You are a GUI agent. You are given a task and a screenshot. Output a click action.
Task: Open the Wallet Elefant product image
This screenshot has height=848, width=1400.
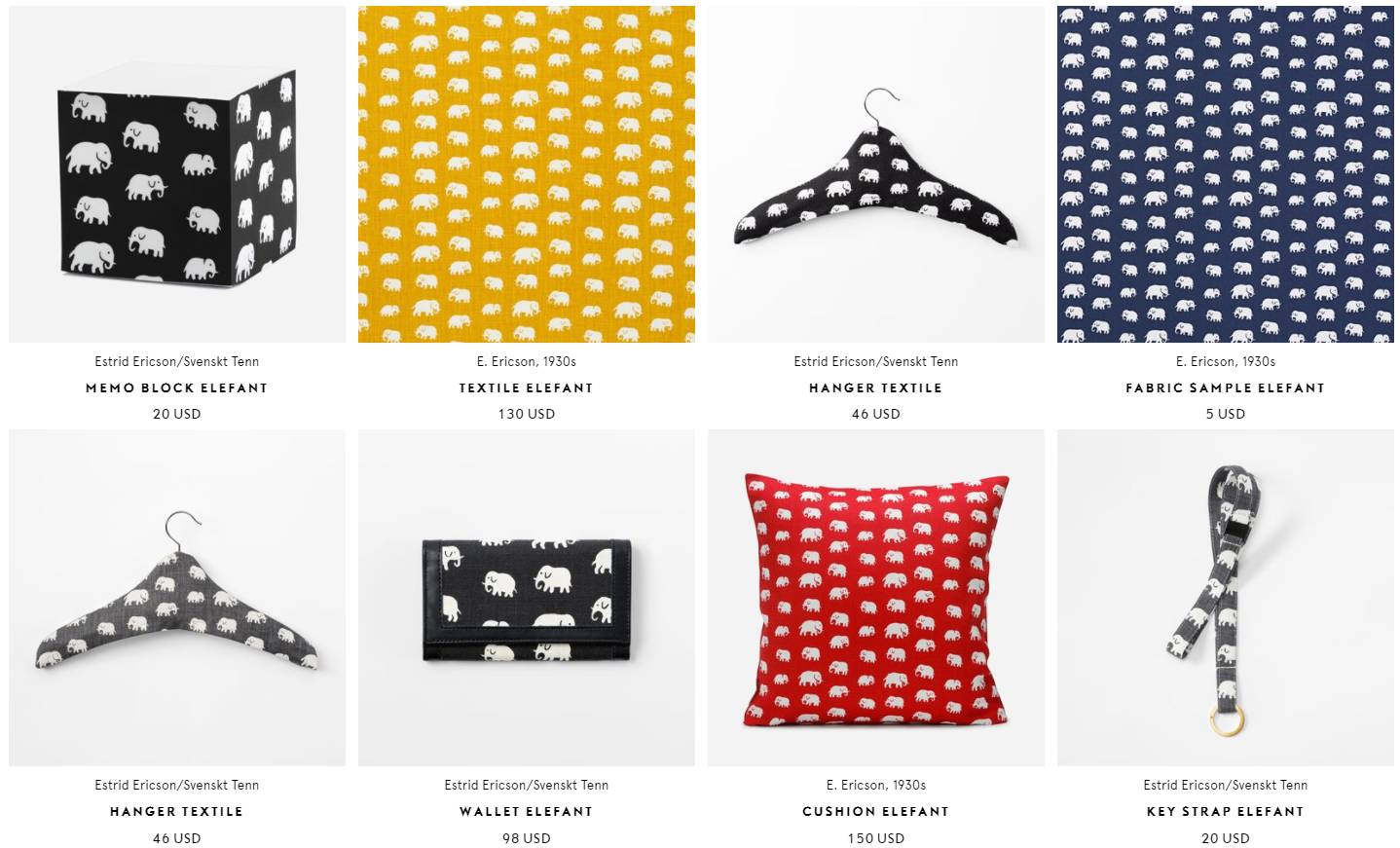point(527,598)
